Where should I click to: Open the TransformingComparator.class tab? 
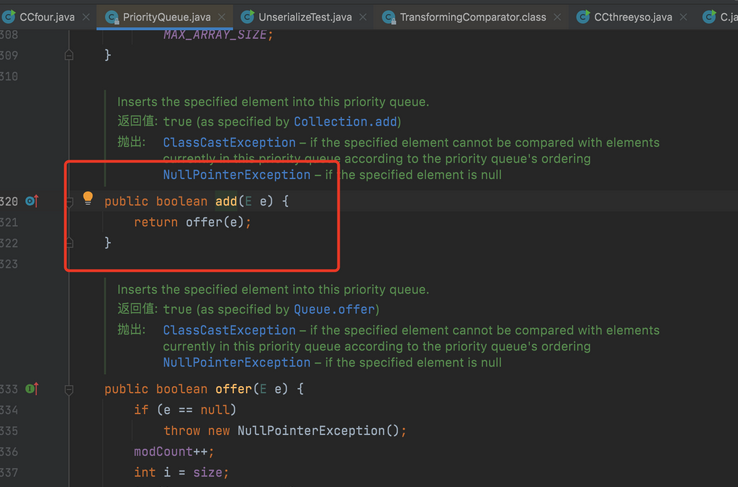tap(473, 17)
